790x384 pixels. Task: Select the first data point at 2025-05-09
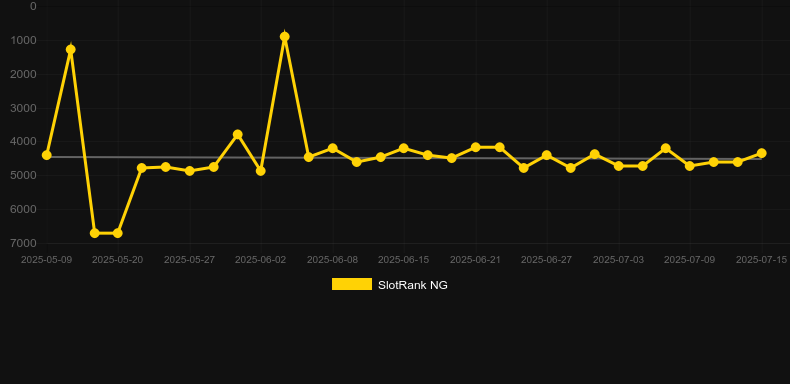click(x=47, y=155)
